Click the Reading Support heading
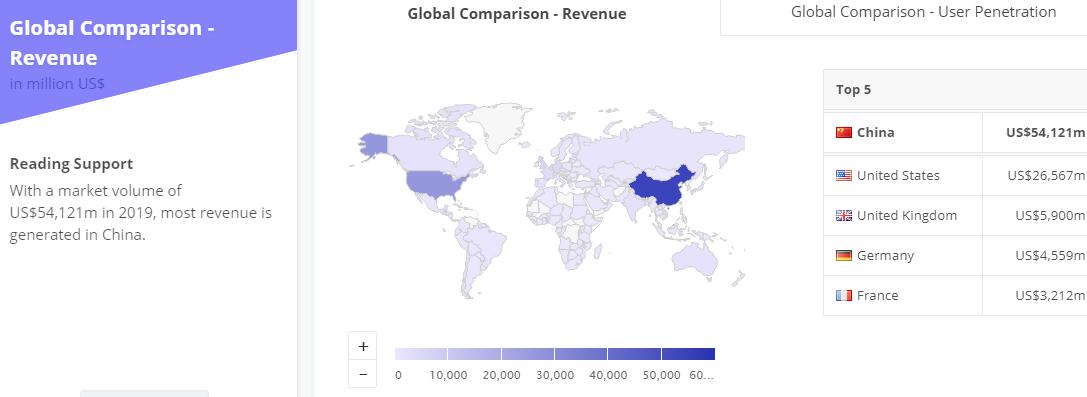Screen dimensions: 1087x397 tap(71, 164)
